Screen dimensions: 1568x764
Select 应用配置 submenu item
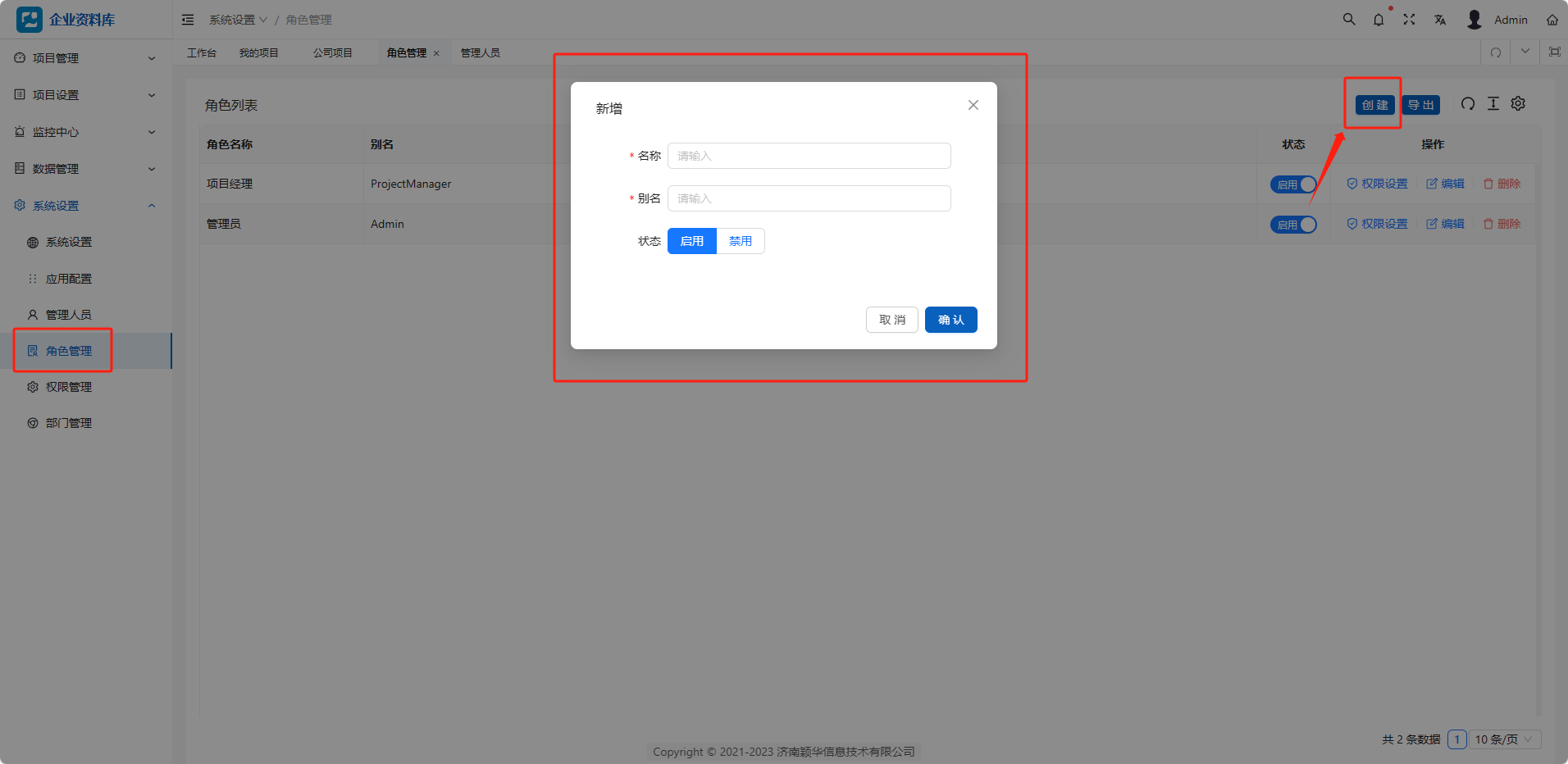tap(85, 279)
